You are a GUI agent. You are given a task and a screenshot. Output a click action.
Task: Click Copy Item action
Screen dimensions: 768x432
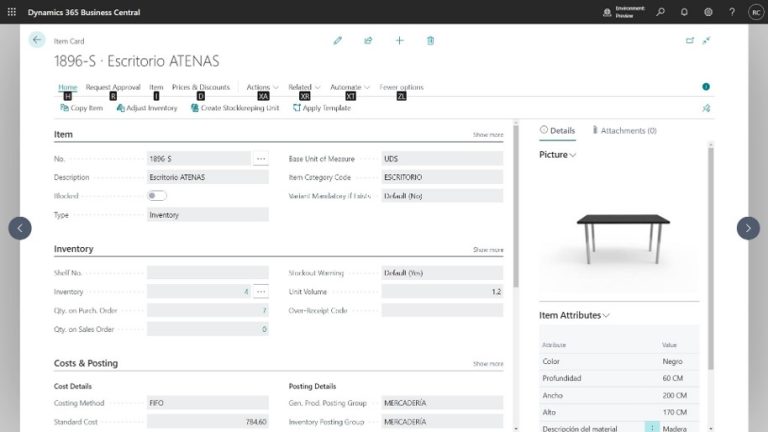(x=81, y=108)
